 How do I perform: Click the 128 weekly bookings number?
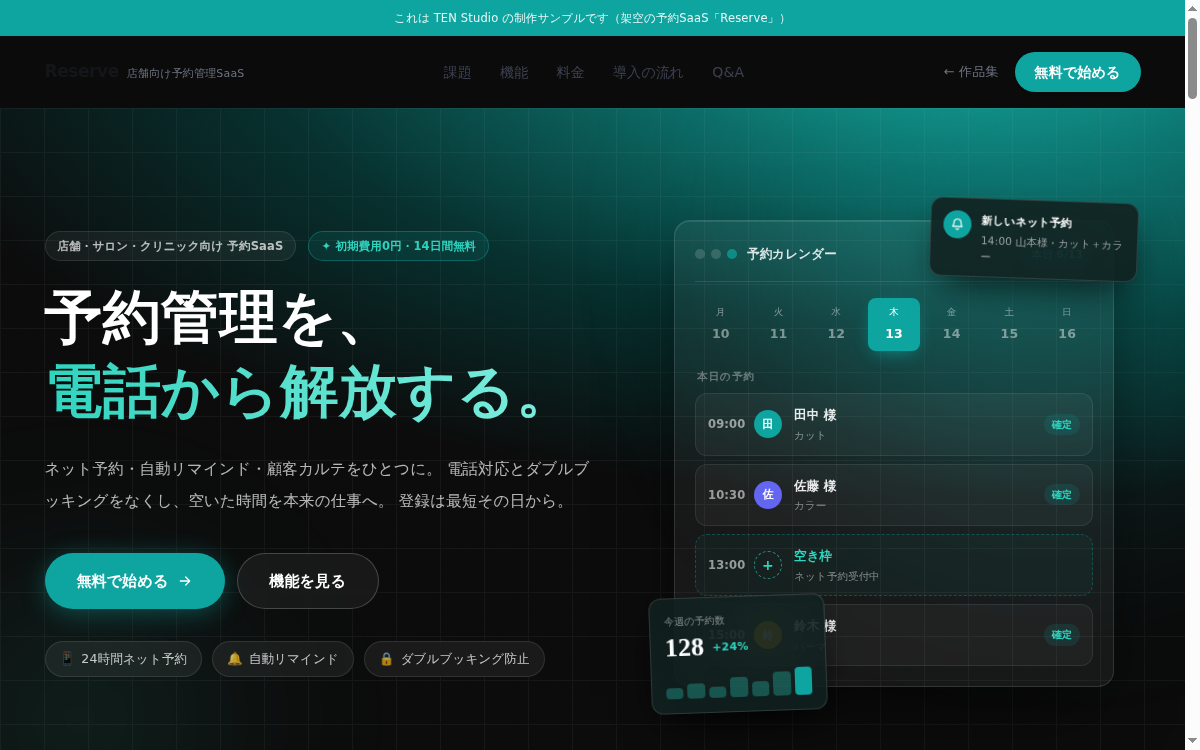click(685, 647)
